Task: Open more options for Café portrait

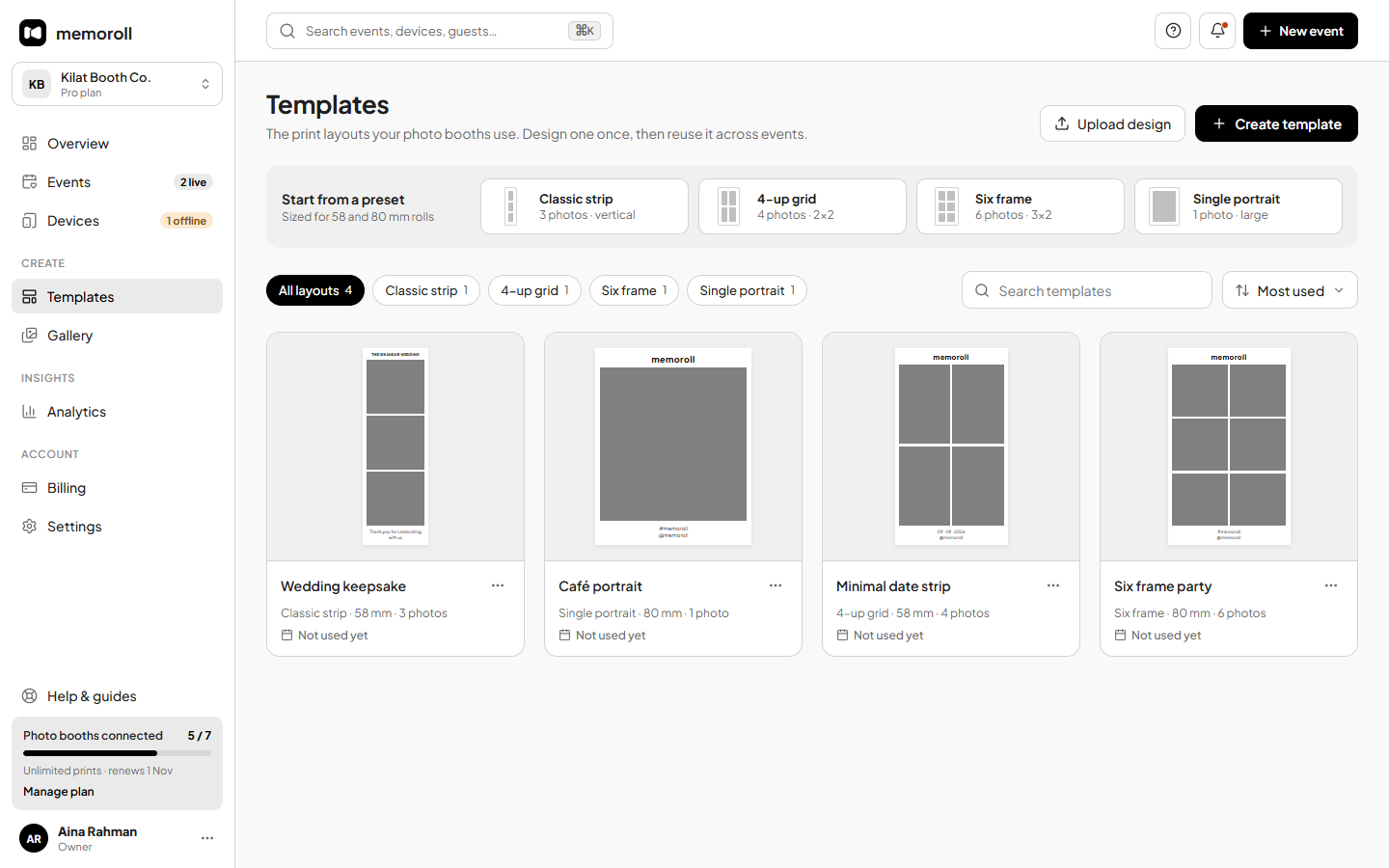Action: (776, 585)
